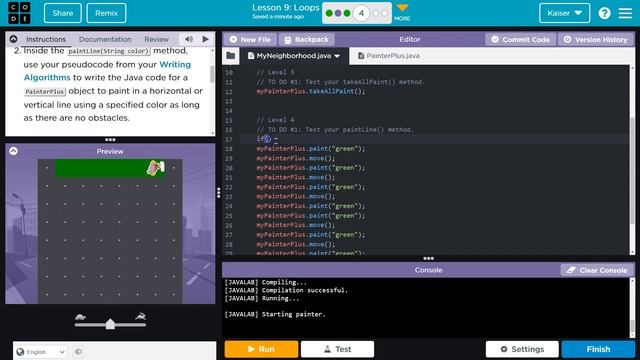Go to sixth empty level bubble
Viewport: 640px width, 360px height.
[x=384, y=13]
